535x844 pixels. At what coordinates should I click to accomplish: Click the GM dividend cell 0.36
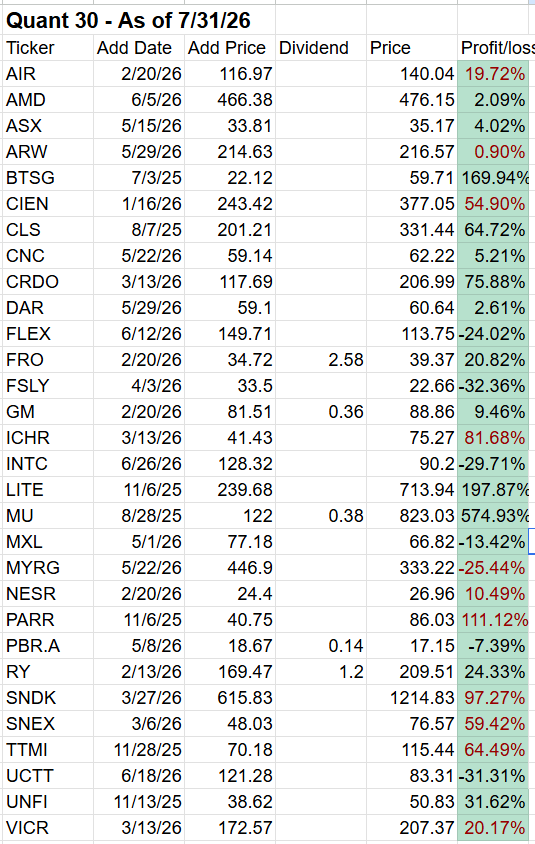click(x=321, y=412)
